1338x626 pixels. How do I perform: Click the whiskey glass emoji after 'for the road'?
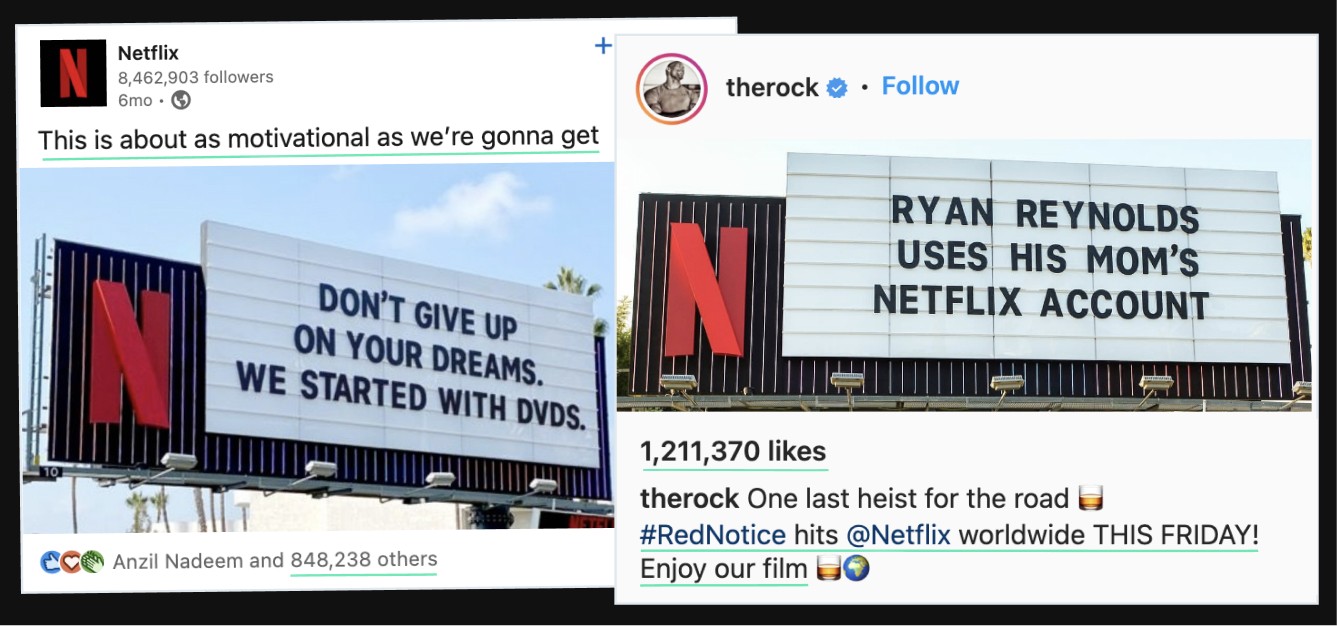[1090, 498]
